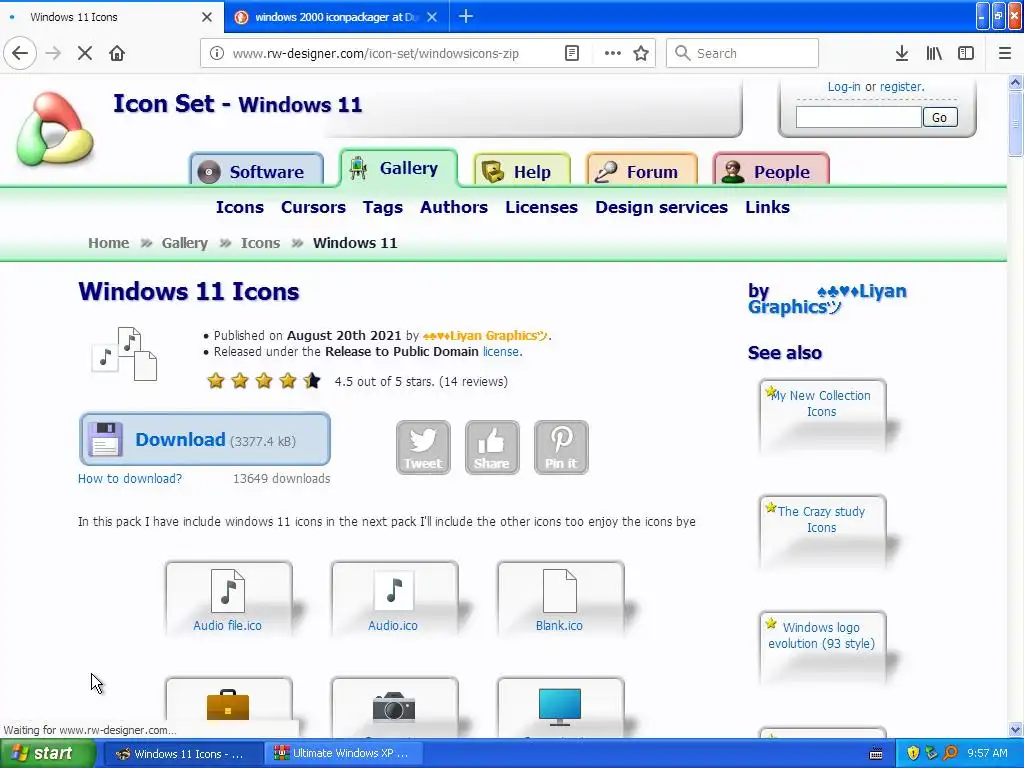Open the Audio.ico icon
The height and width of the screenshot is (768, 1024).
pyautogui.click(x=394, y=599)
